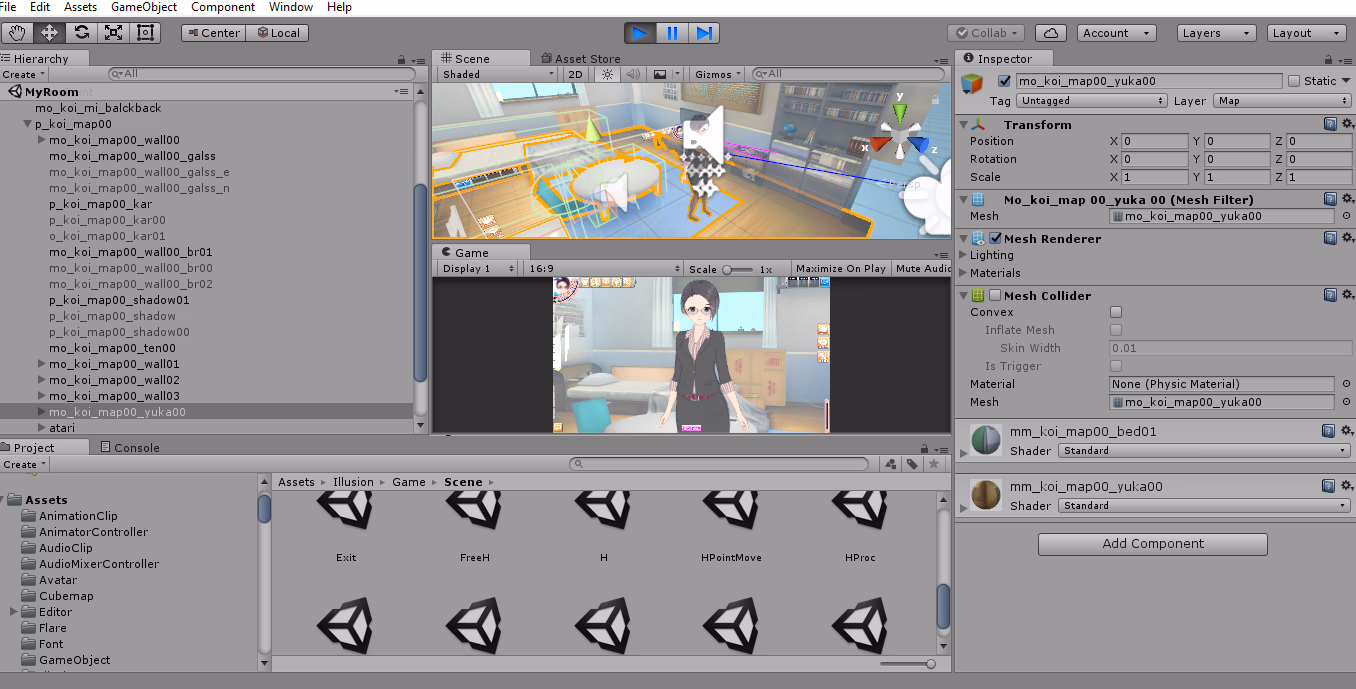Select the Hand tool in toolbar

coord(17,33)
